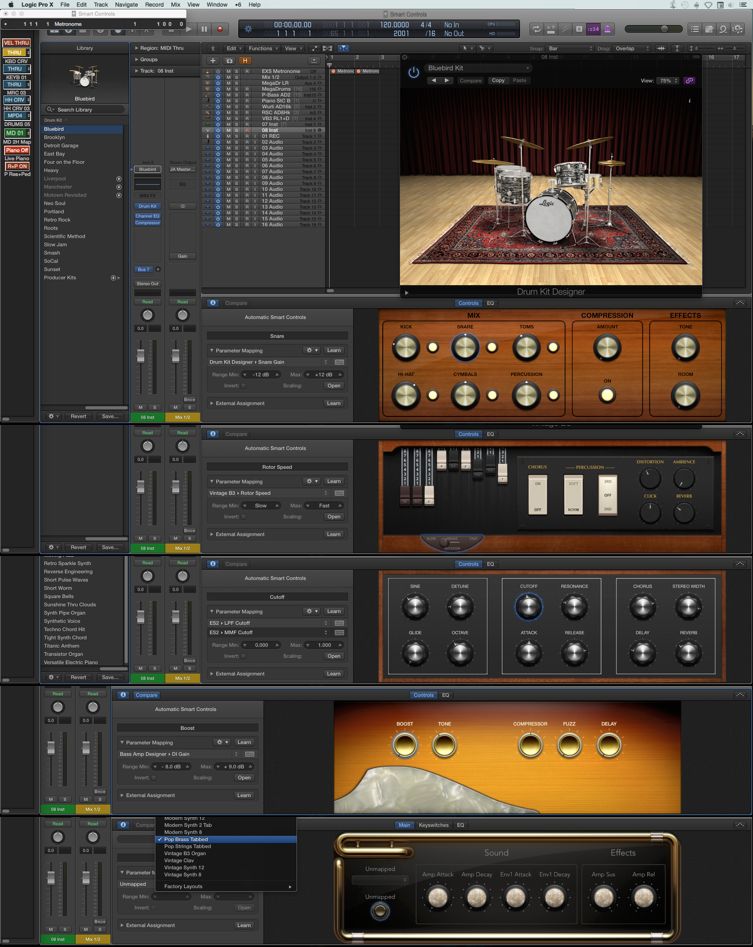753x947 pixels.
Task: Open the Loop Browser icon
Action: (x=723, y=28)
